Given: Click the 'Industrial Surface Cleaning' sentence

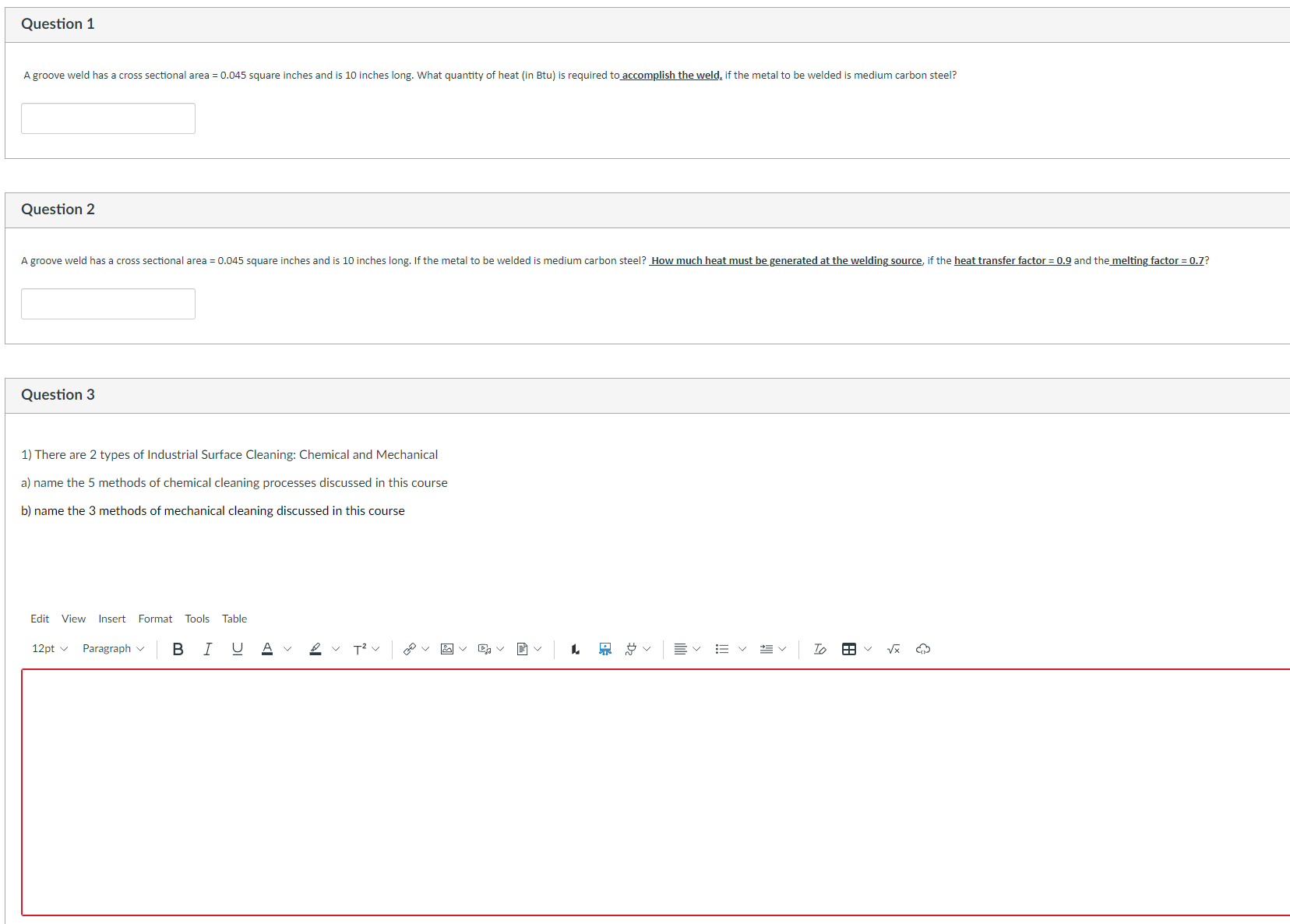Looking at the screenshot, I should point(230,455).
